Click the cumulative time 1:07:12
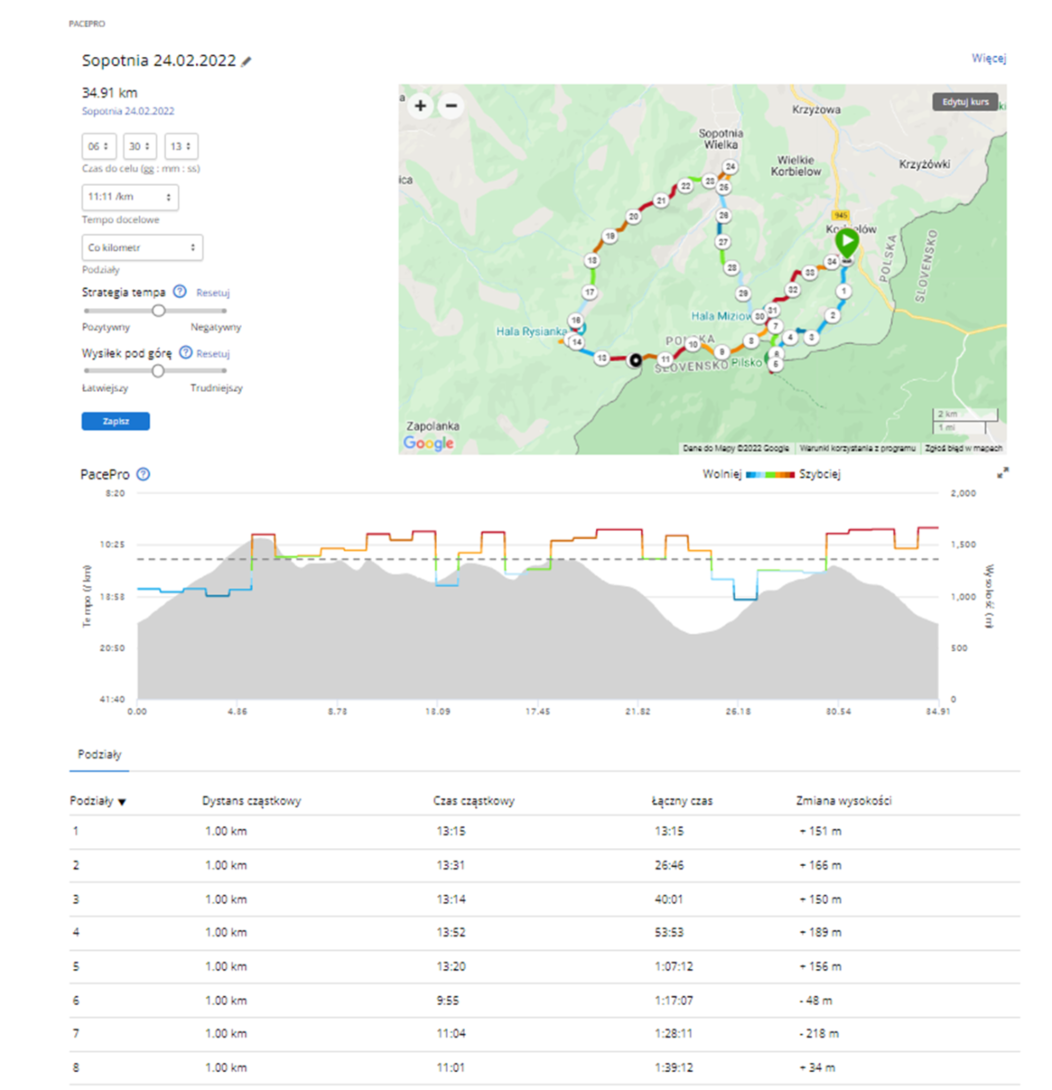Viewport: 1052px width, 1090px height. [x=673, y=966]
